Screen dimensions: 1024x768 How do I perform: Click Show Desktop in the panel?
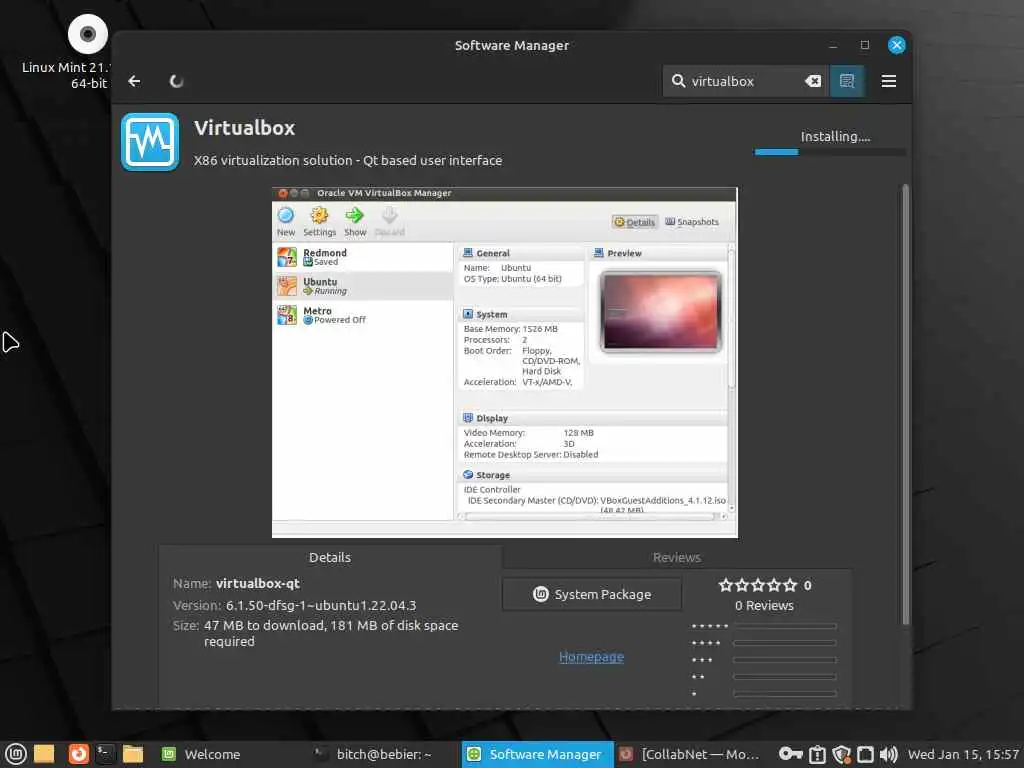(x=44, y=754)
